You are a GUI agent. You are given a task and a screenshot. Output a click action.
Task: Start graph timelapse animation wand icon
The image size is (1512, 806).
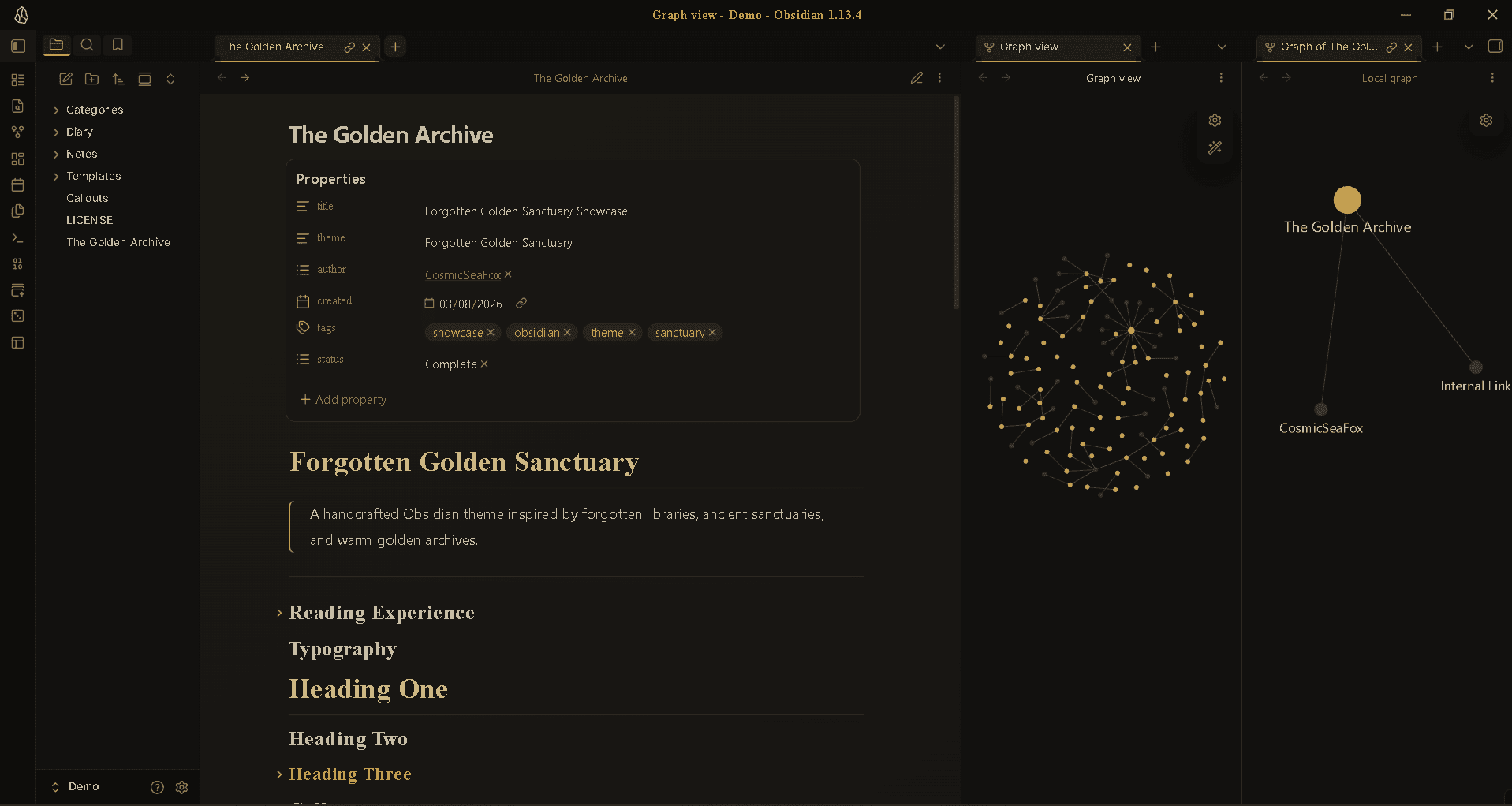tap(1215, 147)
